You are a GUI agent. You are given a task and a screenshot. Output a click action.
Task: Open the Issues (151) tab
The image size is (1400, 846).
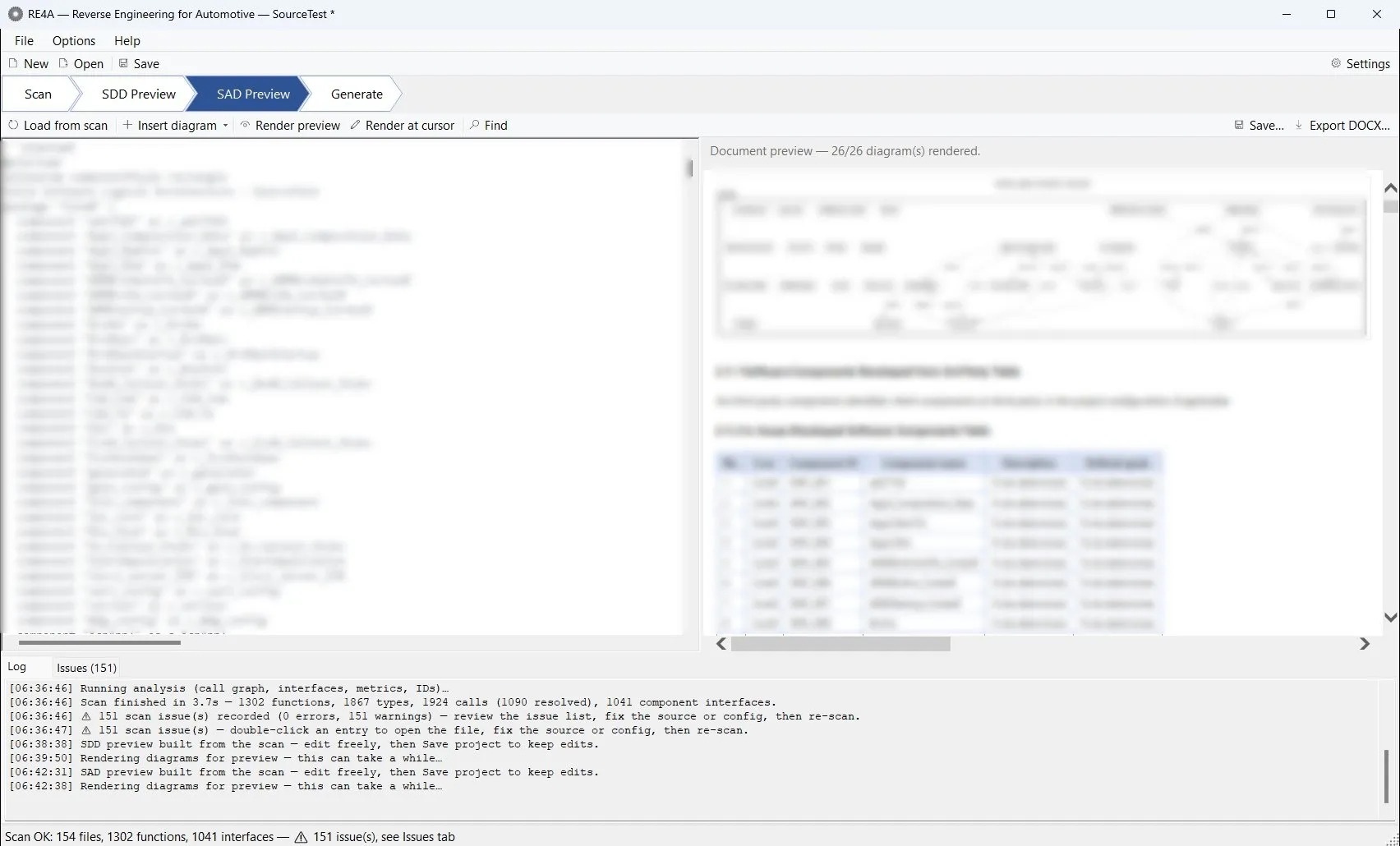click(86, 668)
